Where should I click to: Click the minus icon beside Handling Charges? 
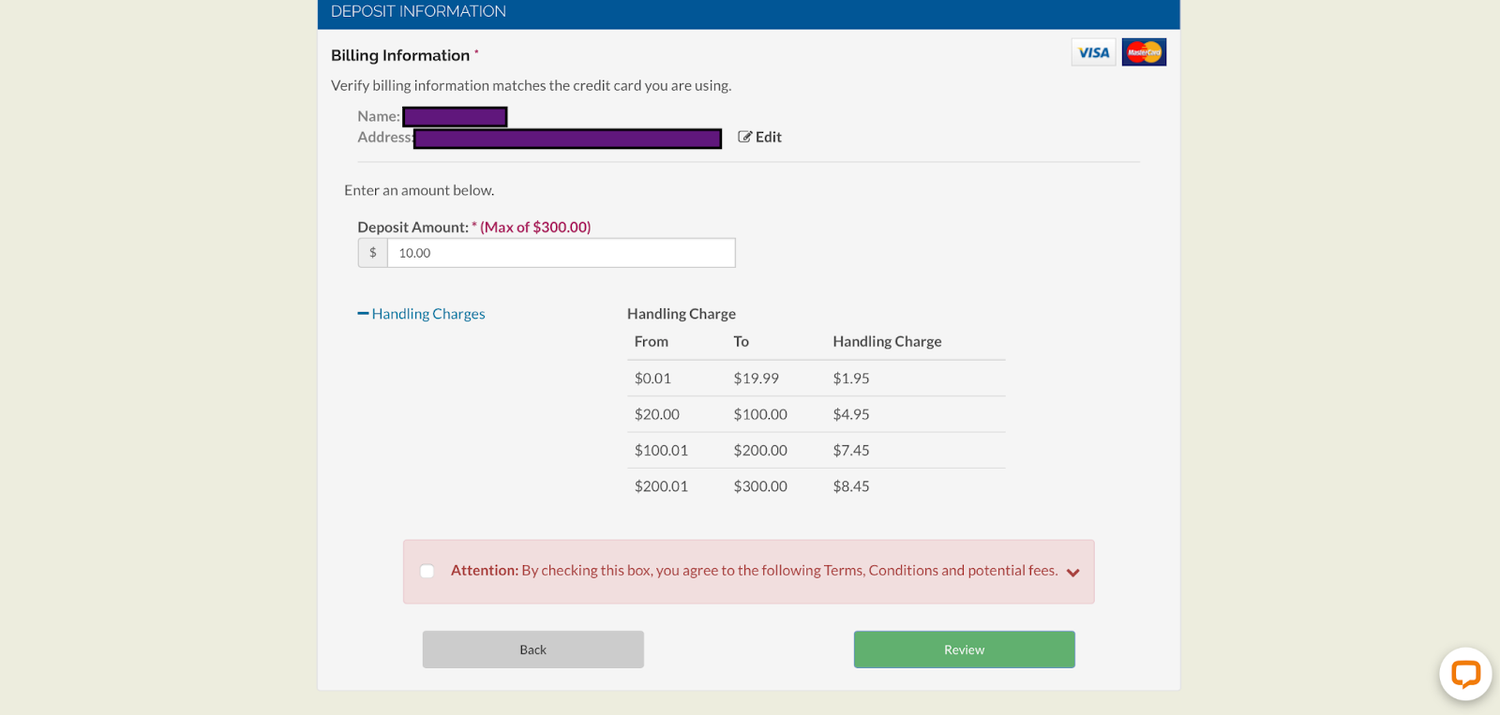[x=362, y=313]
